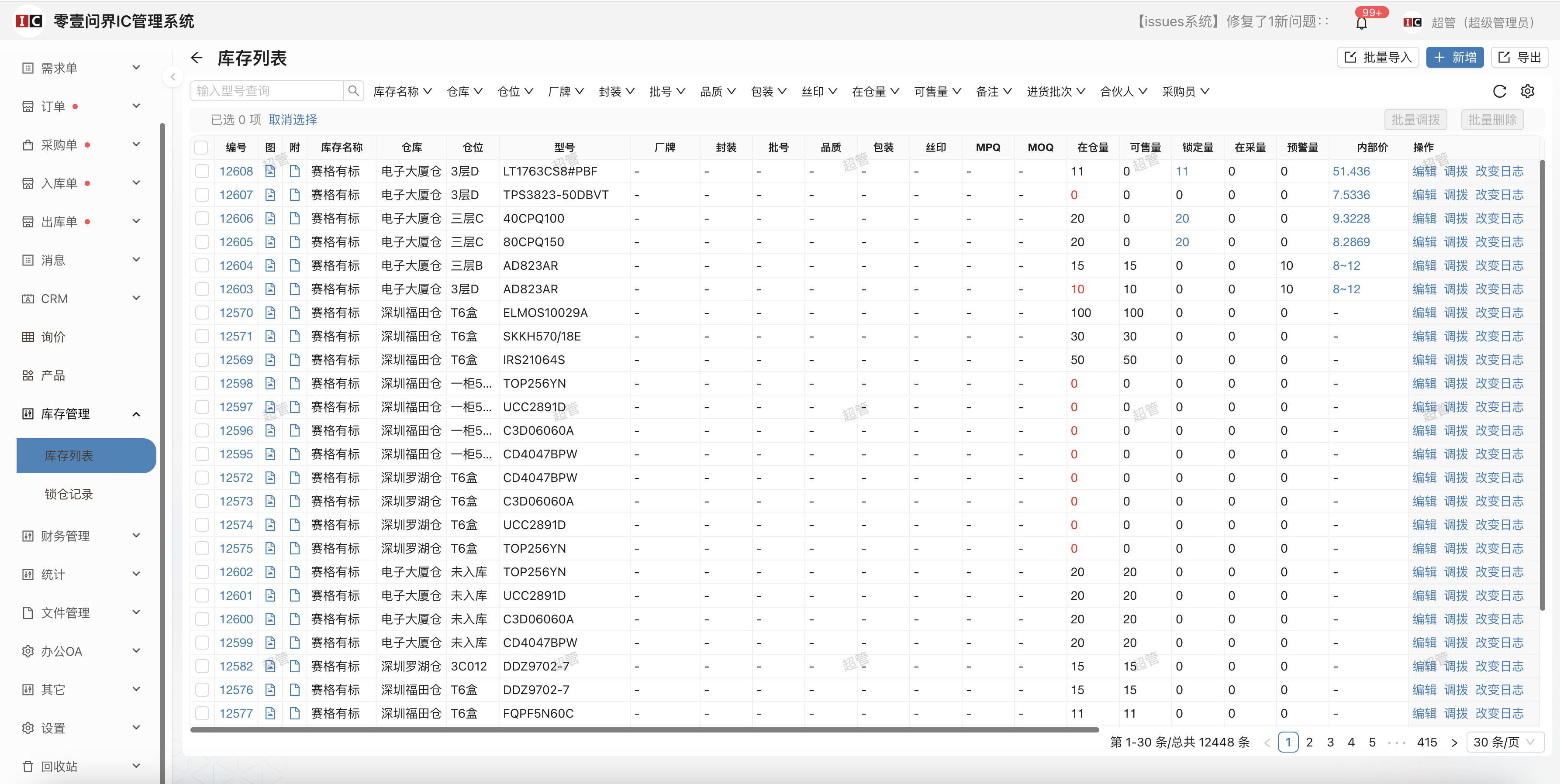Select the checkbox for row 12570
This screenshot has height=784, width=1560.
coord(202,313)
